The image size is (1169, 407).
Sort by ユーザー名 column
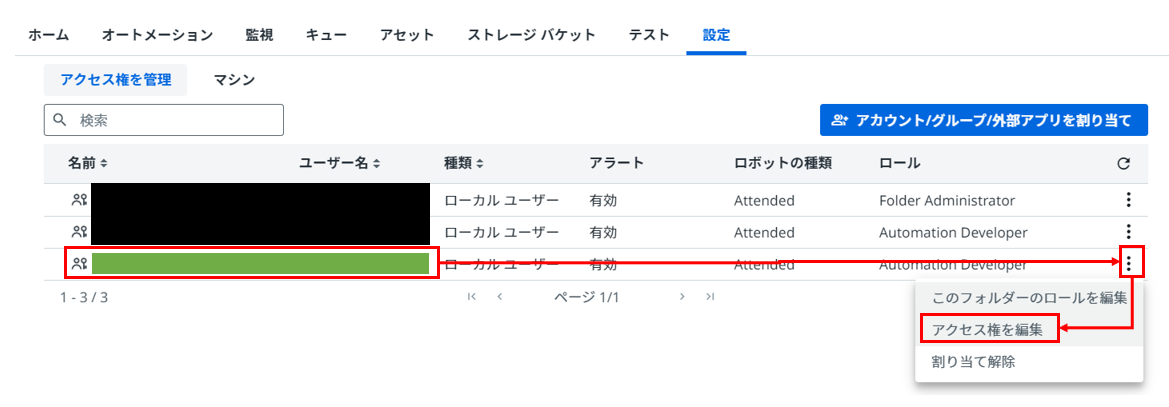341,163
